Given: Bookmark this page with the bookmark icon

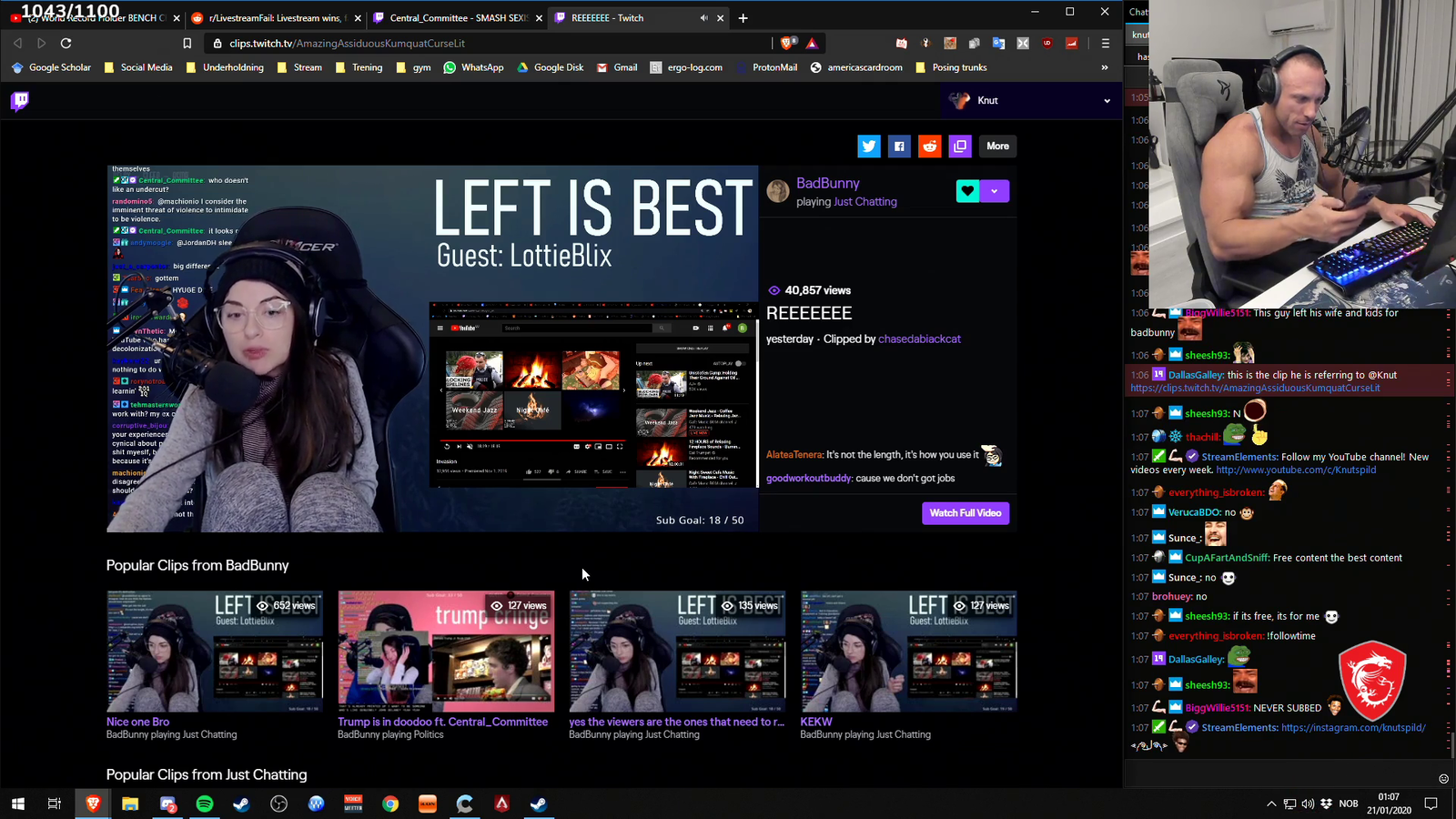Looking at the screenshot, I should tap(187, 43).
